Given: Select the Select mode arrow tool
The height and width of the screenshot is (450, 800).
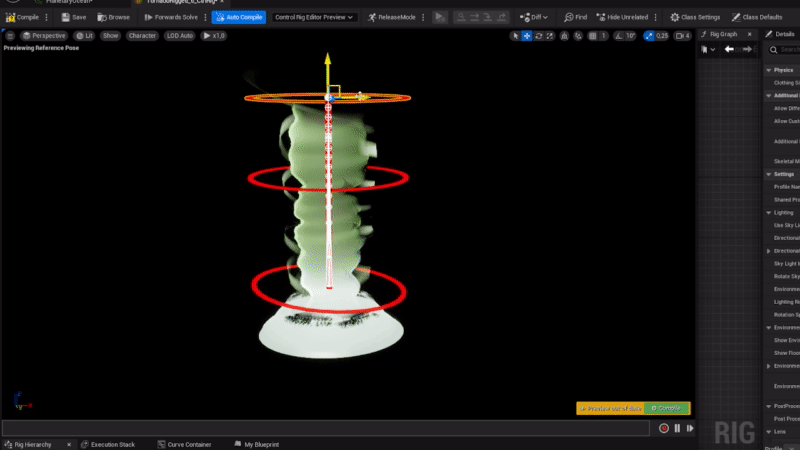Looking at the screenshot, I should pos(515,36).
